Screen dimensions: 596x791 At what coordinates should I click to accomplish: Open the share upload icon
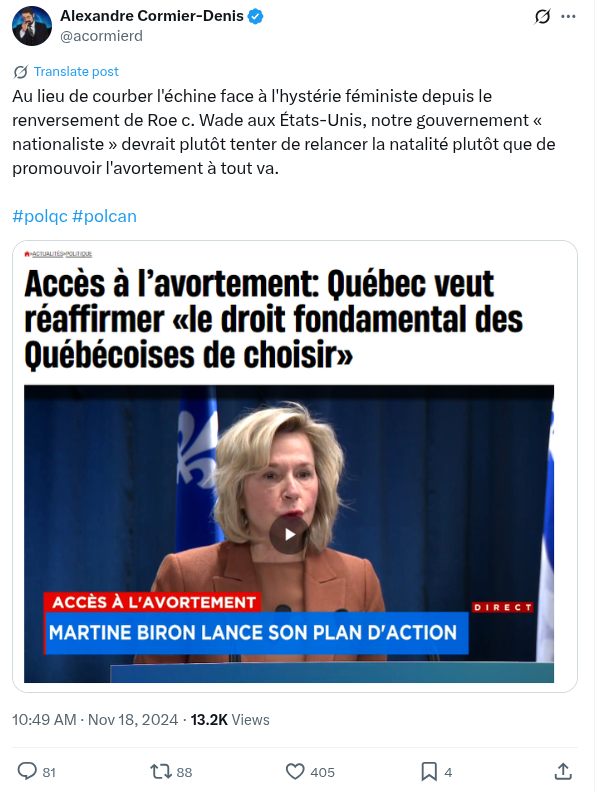point(563,771)
